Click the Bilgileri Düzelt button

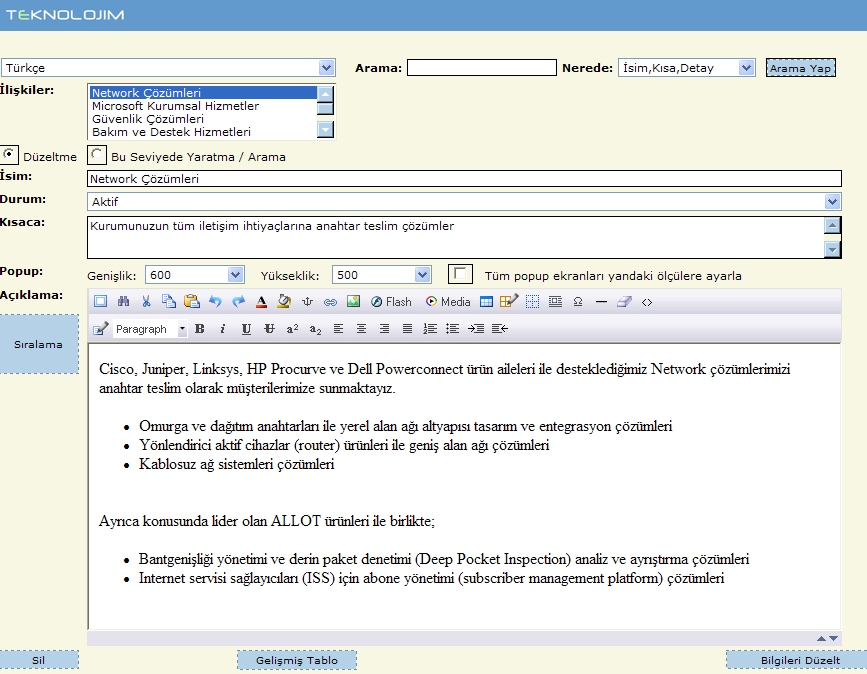796,660
